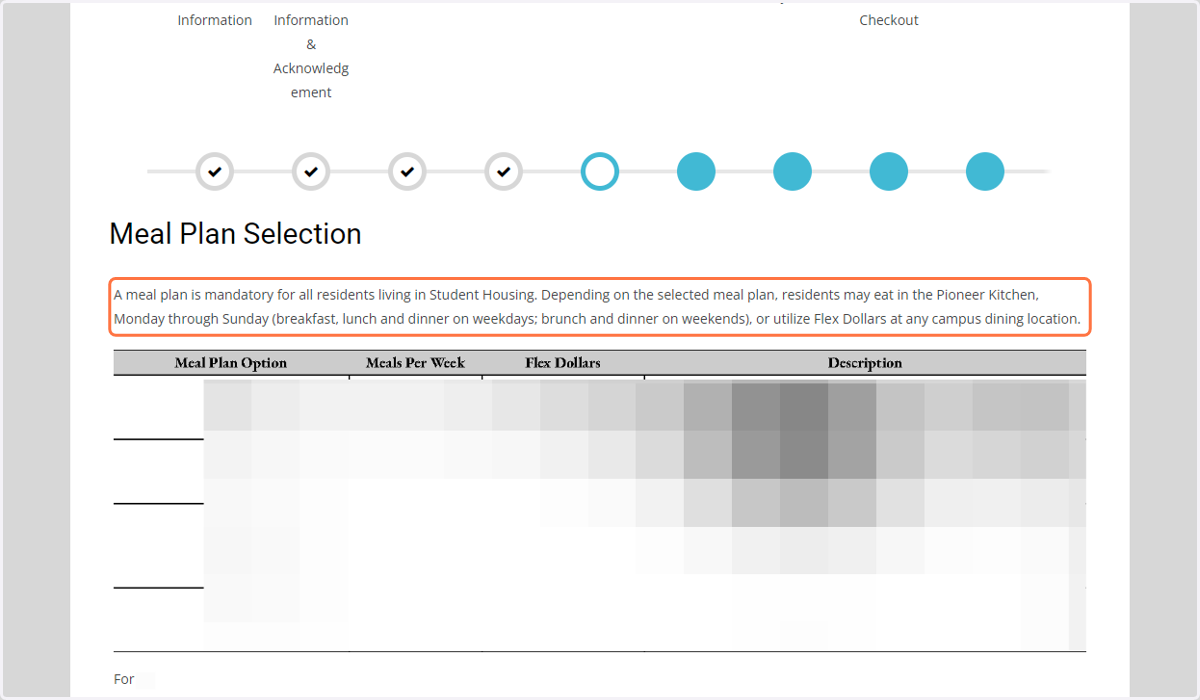Click the "Flex Dollars" column header
Image resolution: width=1200 pixels, height=700 pixels.
(563, 363)
